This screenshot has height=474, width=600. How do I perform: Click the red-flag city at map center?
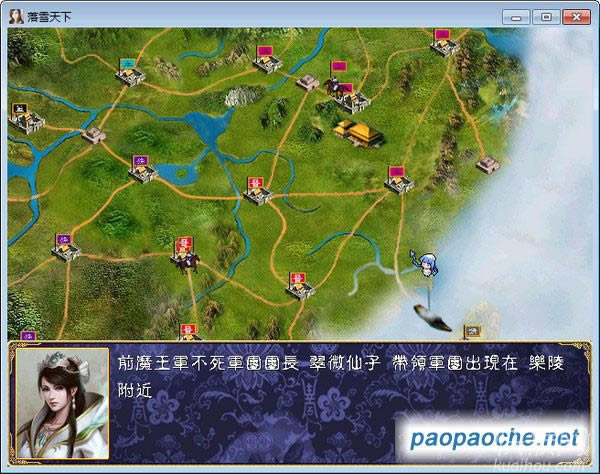click(258, 193)
